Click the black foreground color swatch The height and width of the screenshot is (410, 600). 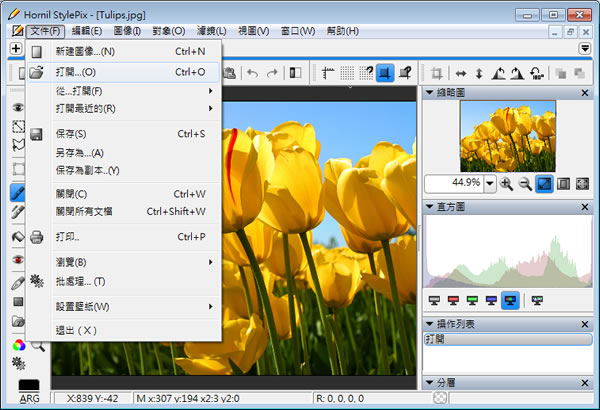pyautogui.click(x=29, y=385)
